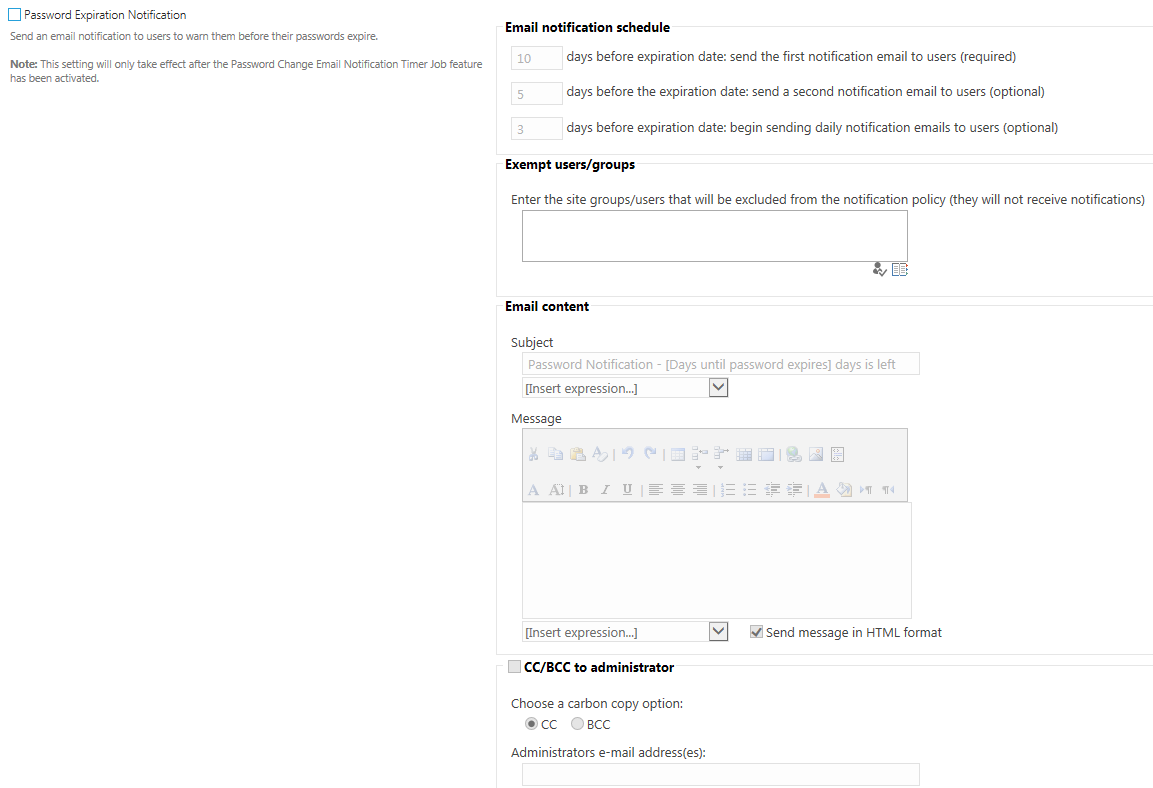Select the BCC carbon copy option
Image resolution: width=1153 pixels, height=788 pixels.
(x=577, y=724)
